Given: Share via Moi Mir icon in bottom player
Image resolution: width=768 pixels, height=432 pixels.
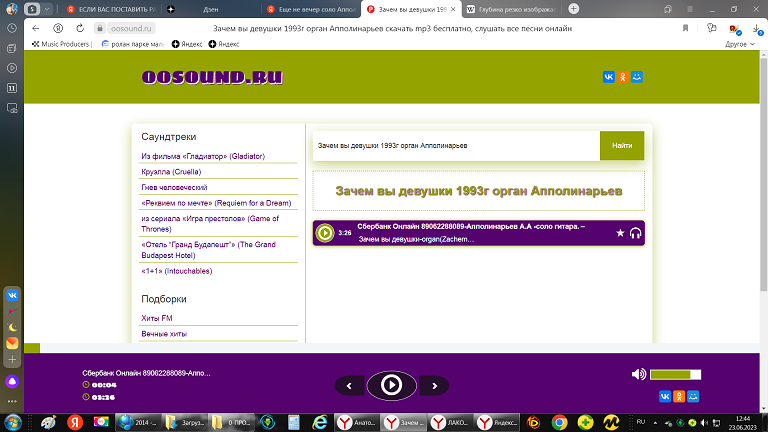Looking at the screenshot, I should click(x=693, y=396).
